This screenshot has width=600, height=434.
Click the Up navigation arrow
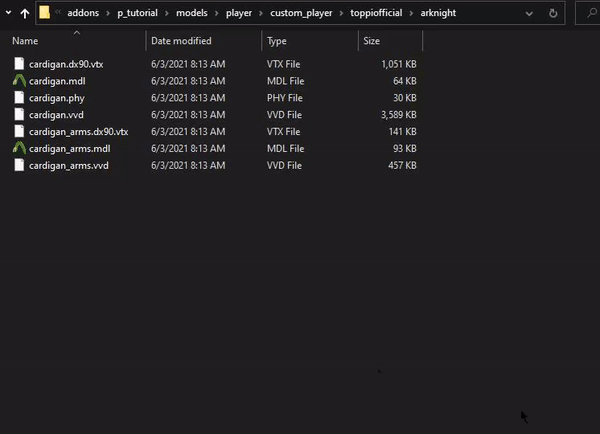click(24, 14)
